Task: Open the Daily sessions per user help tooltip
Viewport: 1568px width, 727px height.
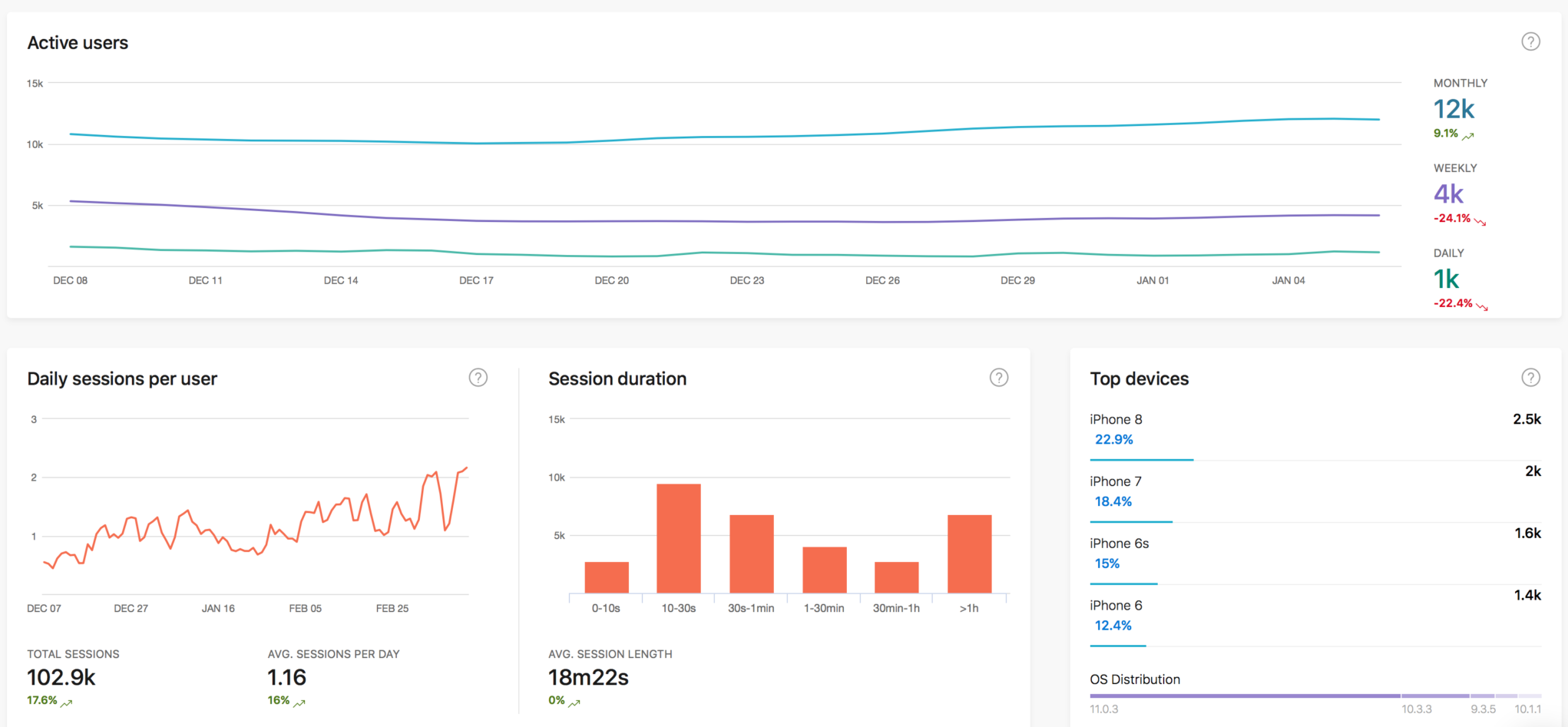Action: click(x=478, y=378)
